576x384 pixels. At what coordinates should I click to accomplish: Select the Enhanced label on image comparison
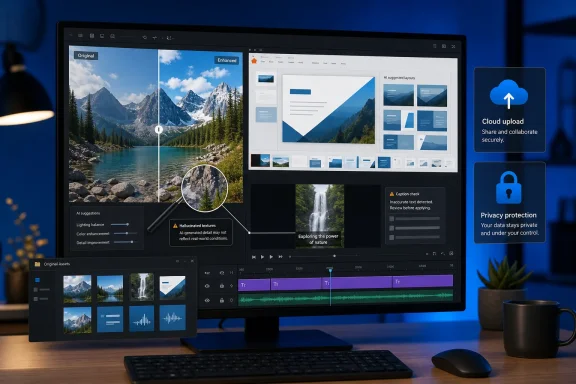[227, 60]
